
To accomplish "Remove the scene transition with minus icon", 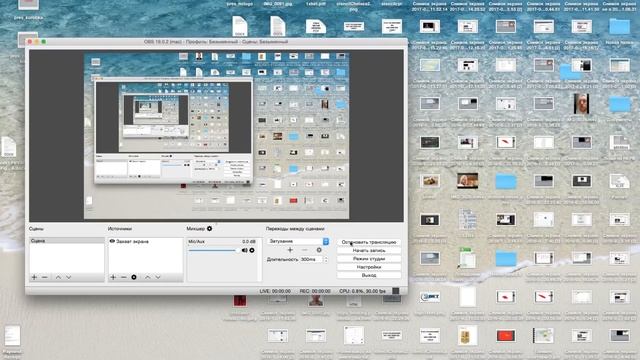I will point(304,250).
